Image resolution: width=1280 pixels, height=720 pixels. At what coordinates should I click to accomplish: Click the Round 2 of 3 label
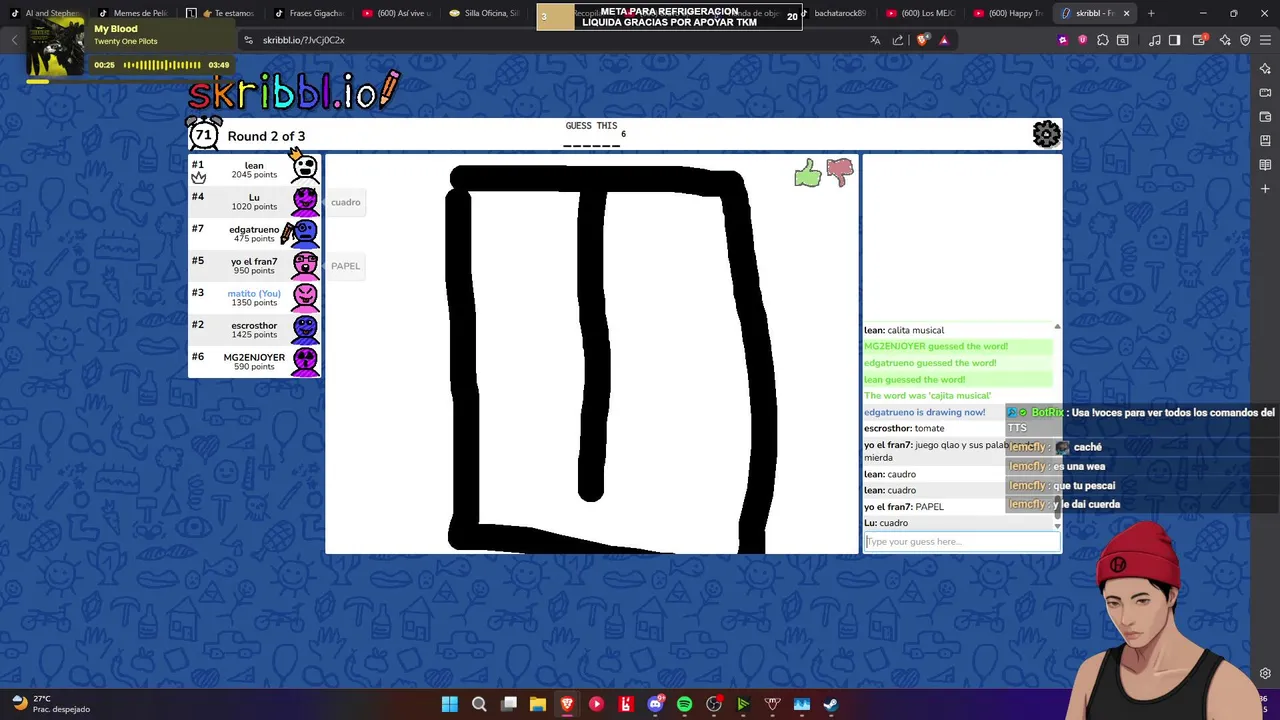[x=266, y=136]
